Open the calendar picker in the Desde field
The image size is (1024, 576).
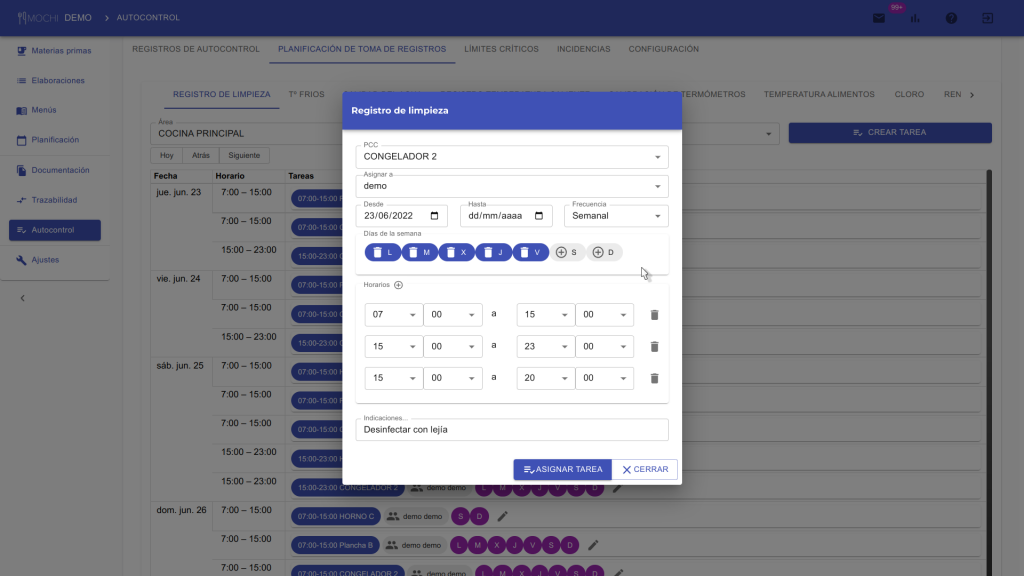pos(434,216)
